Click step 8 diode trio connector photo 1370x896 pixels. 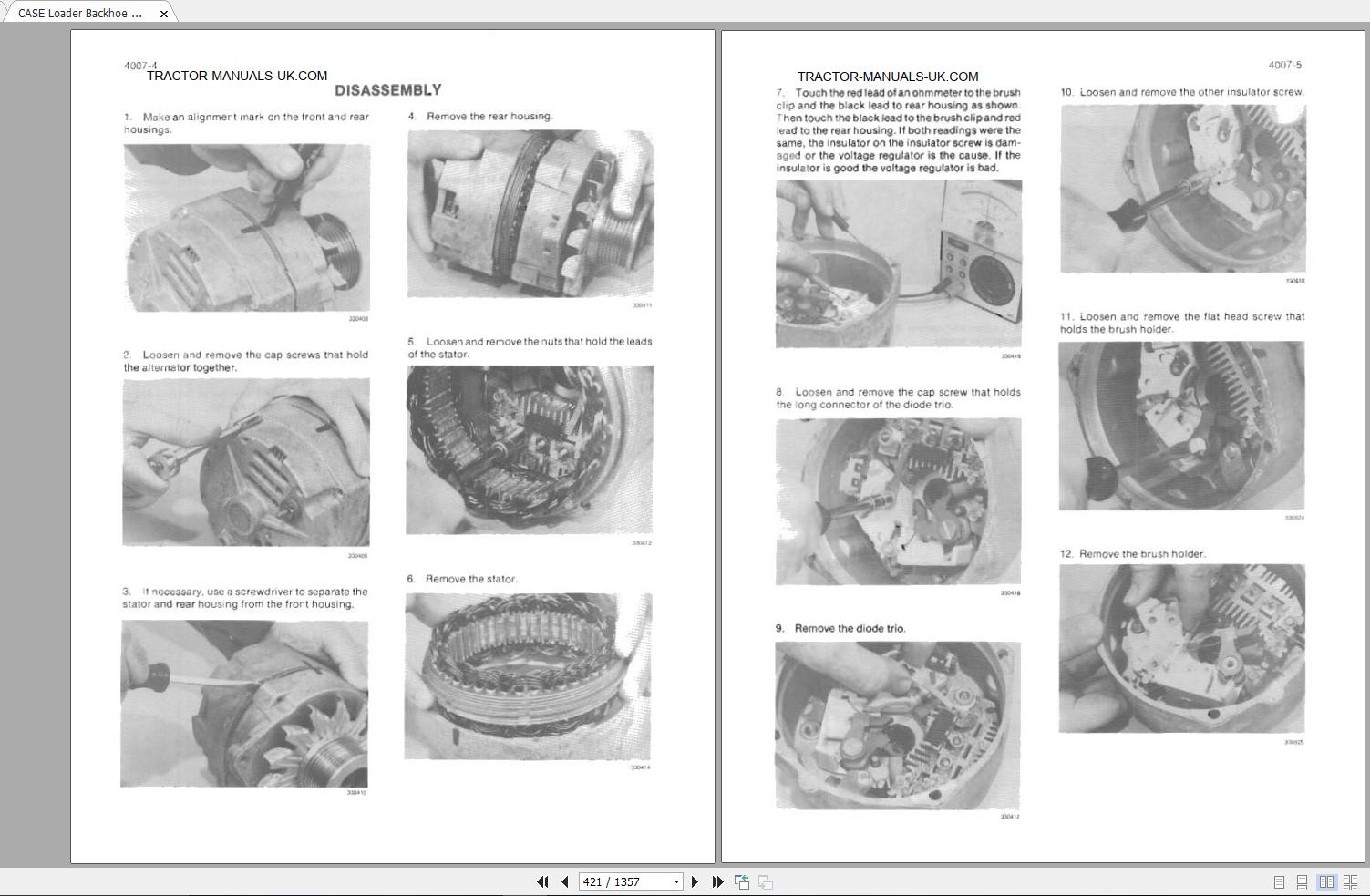[899, 501]
